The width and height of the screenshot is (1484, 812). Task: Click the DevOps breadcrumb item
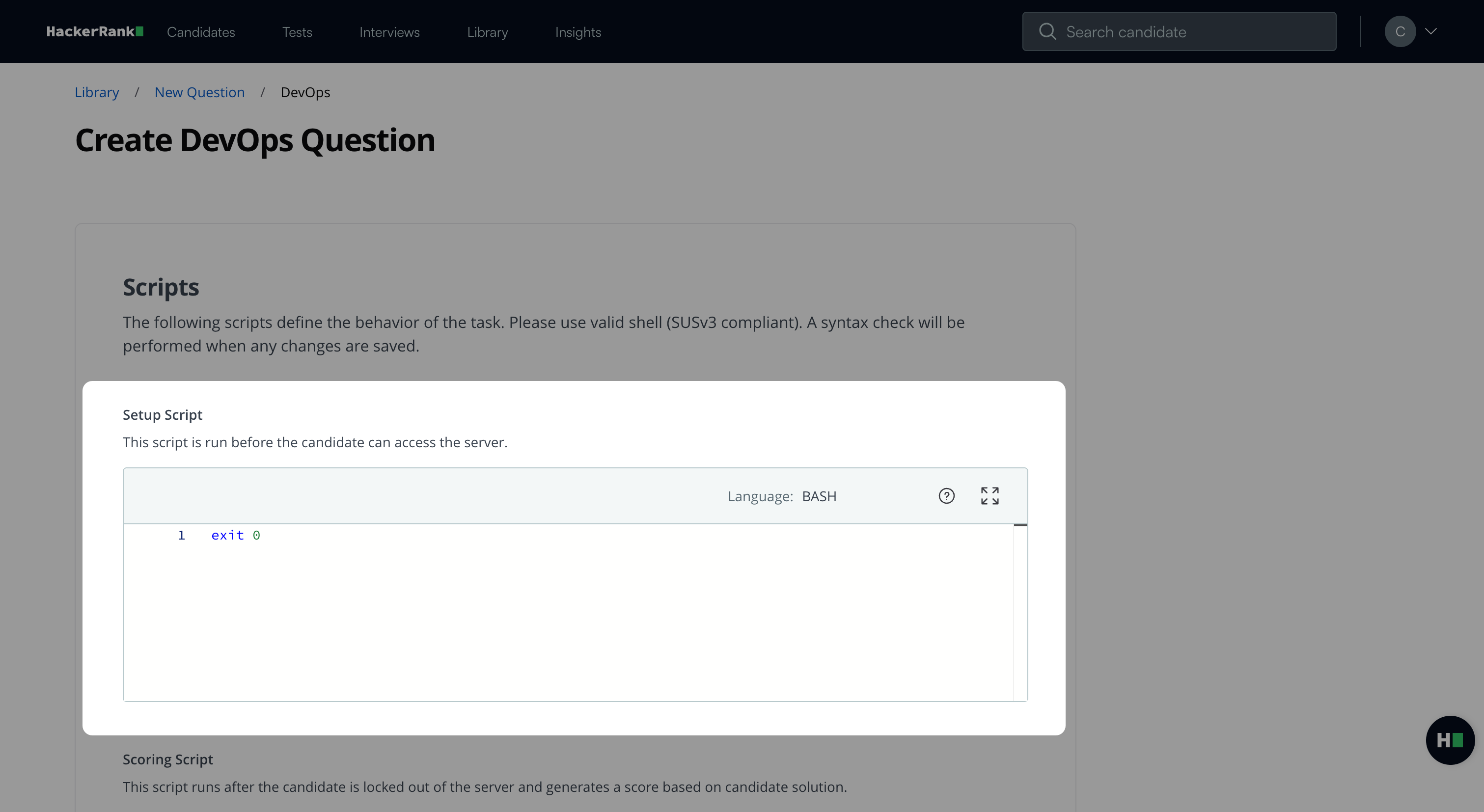(305, 92)
